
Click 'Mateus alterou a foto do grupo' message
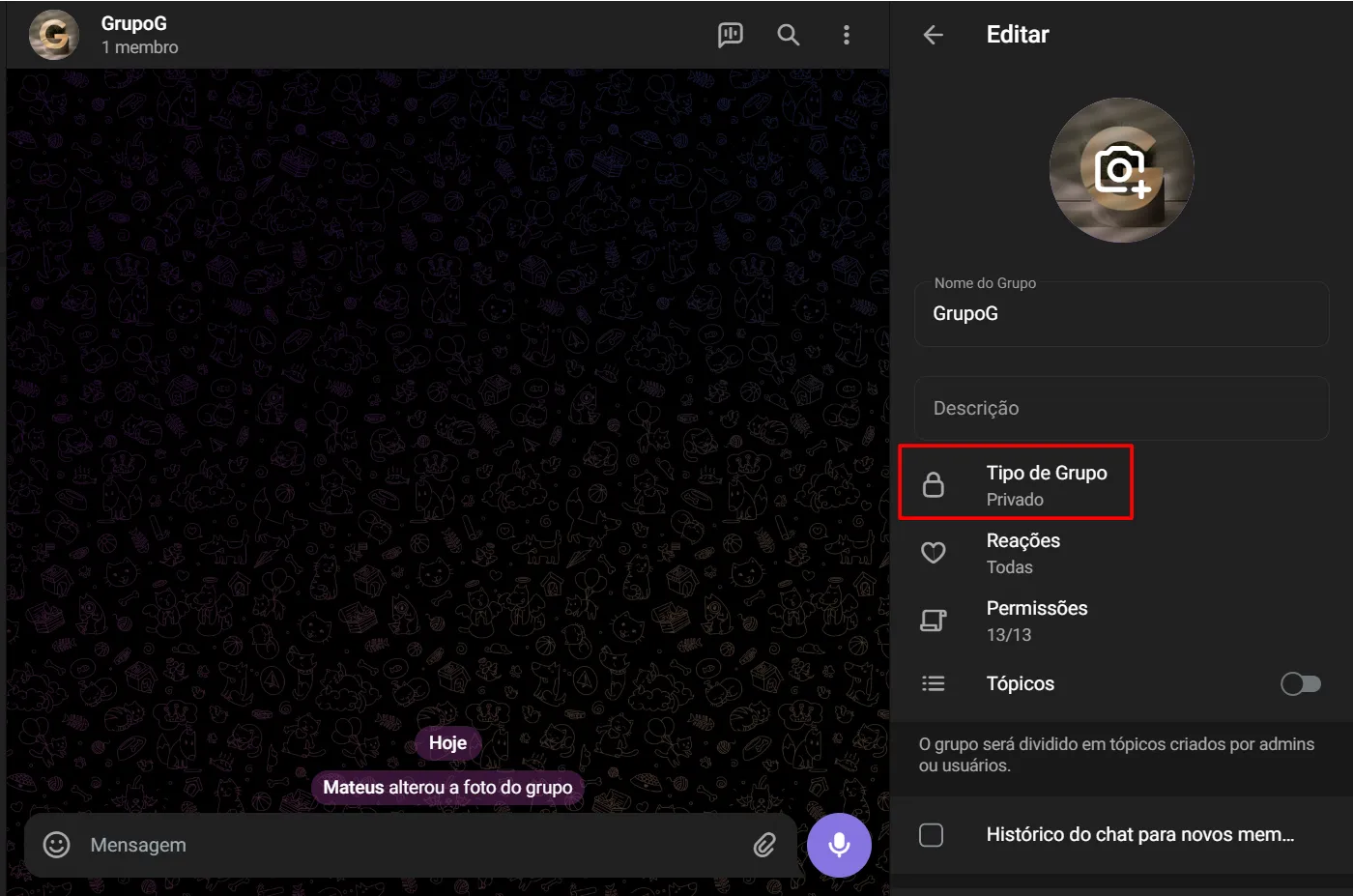[x=447, y=788]
